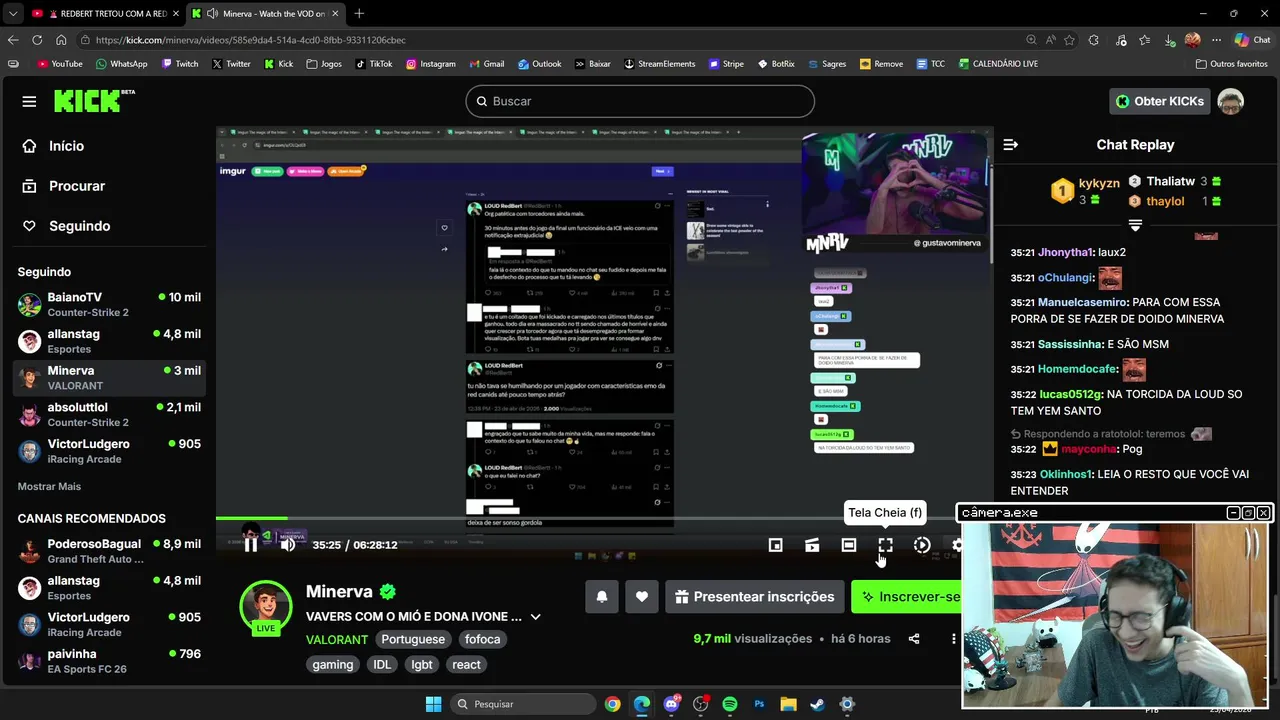1280x720 pixels.
Task: Reload the page
Action: click(37, 40)
